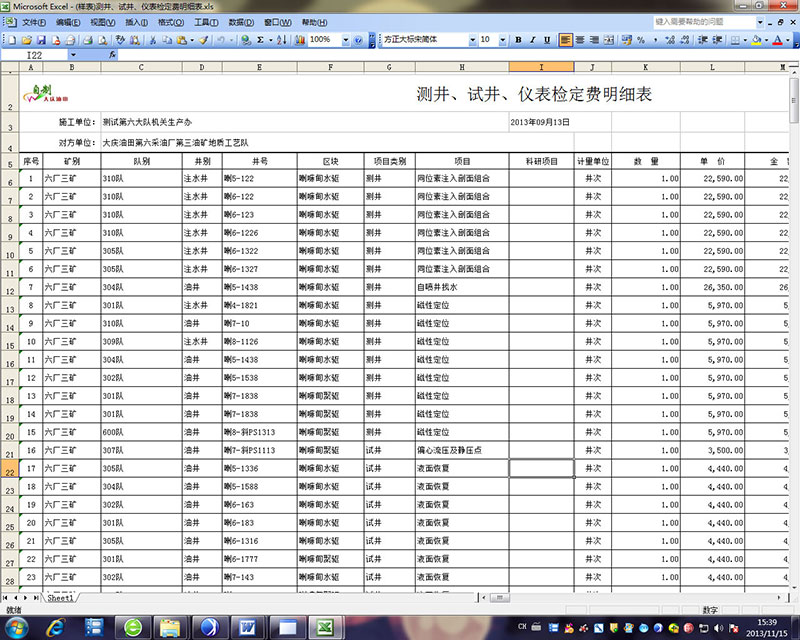
Task: Apply the Percent Style icon
Action: [x=640, y=39]
